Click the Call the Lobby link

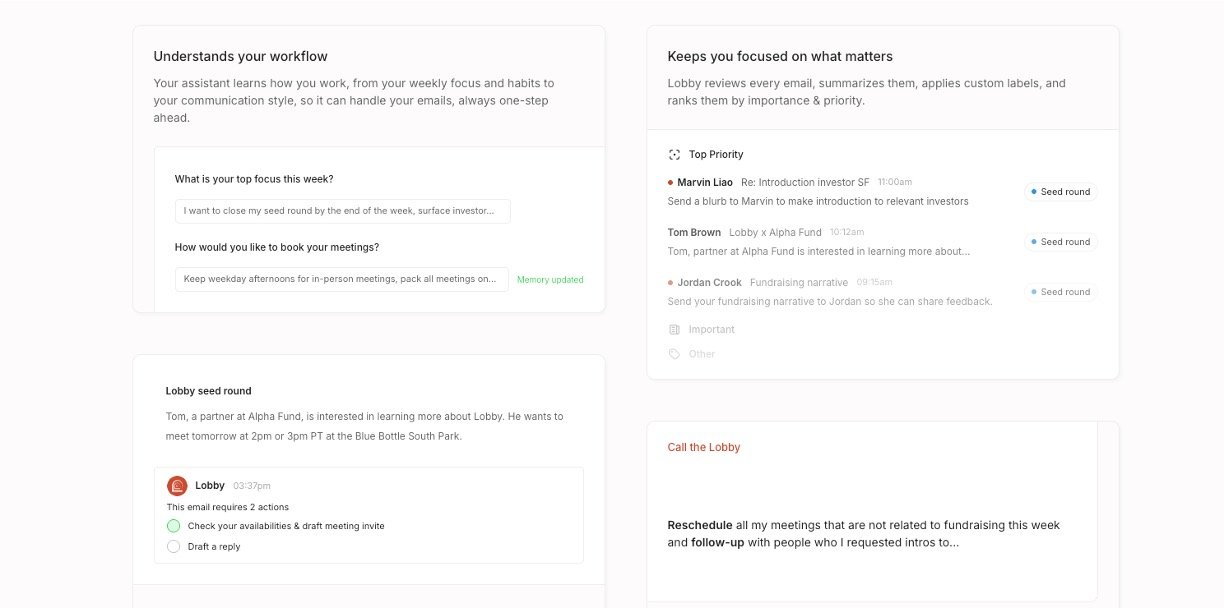click(x=704, y=448)
